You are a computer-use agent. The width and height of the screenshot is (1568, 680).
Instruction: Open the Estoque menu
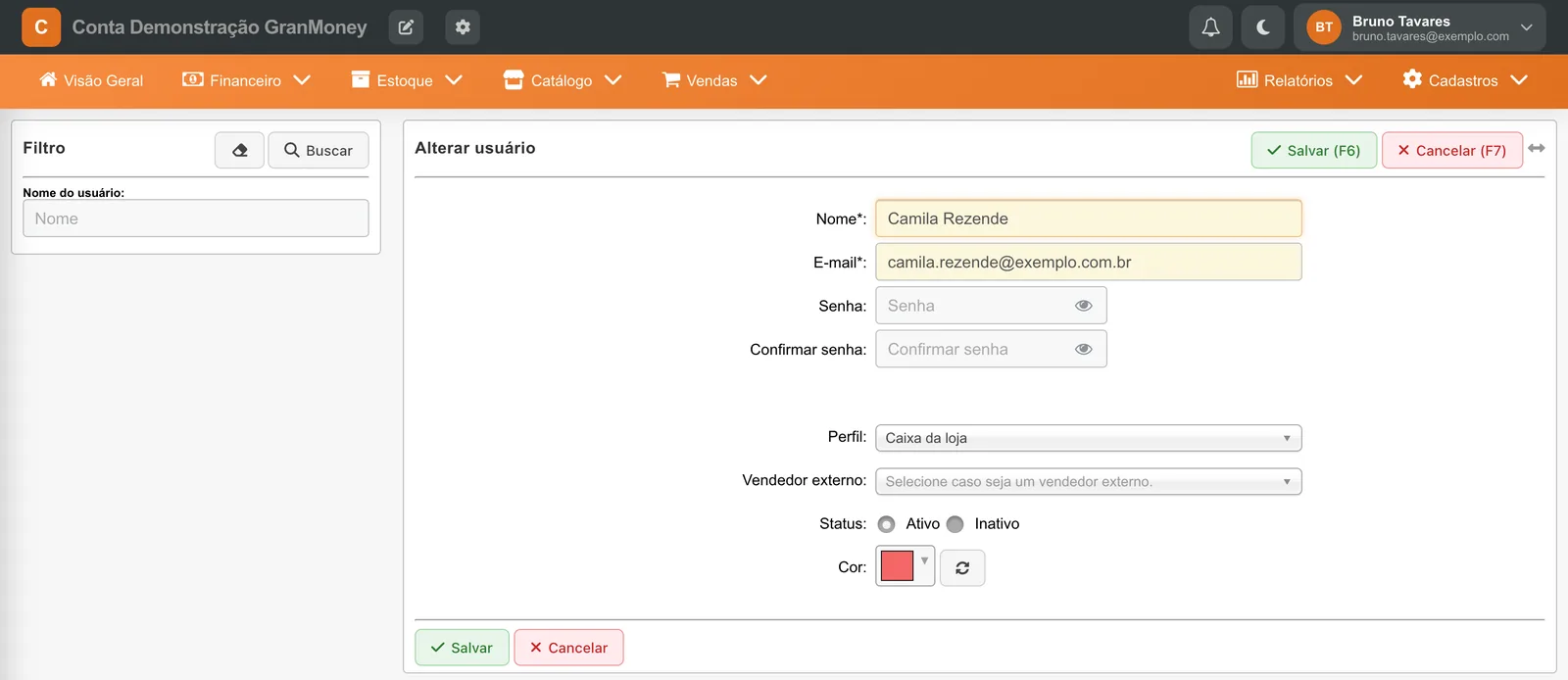pyautogui.click(x=407, y=80)
